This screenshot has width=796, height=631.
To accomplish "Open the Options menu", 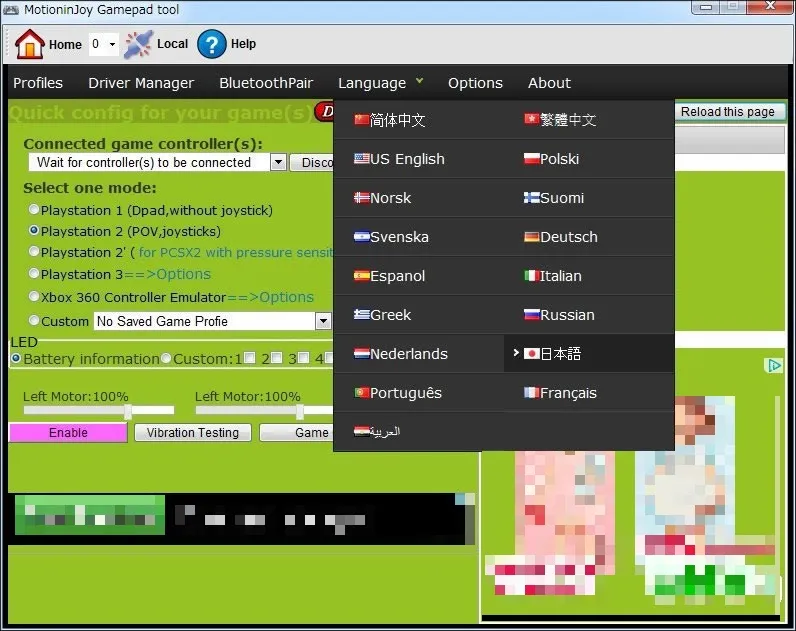I will point(475,83).
